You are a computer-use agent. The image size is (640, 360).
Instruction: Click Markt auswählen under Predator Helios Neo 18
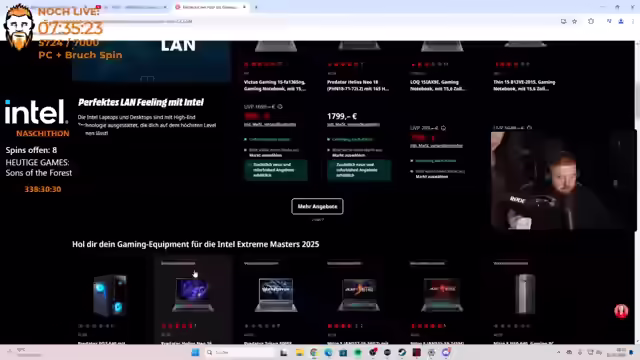pyautogui.click(x=349, y=155)
